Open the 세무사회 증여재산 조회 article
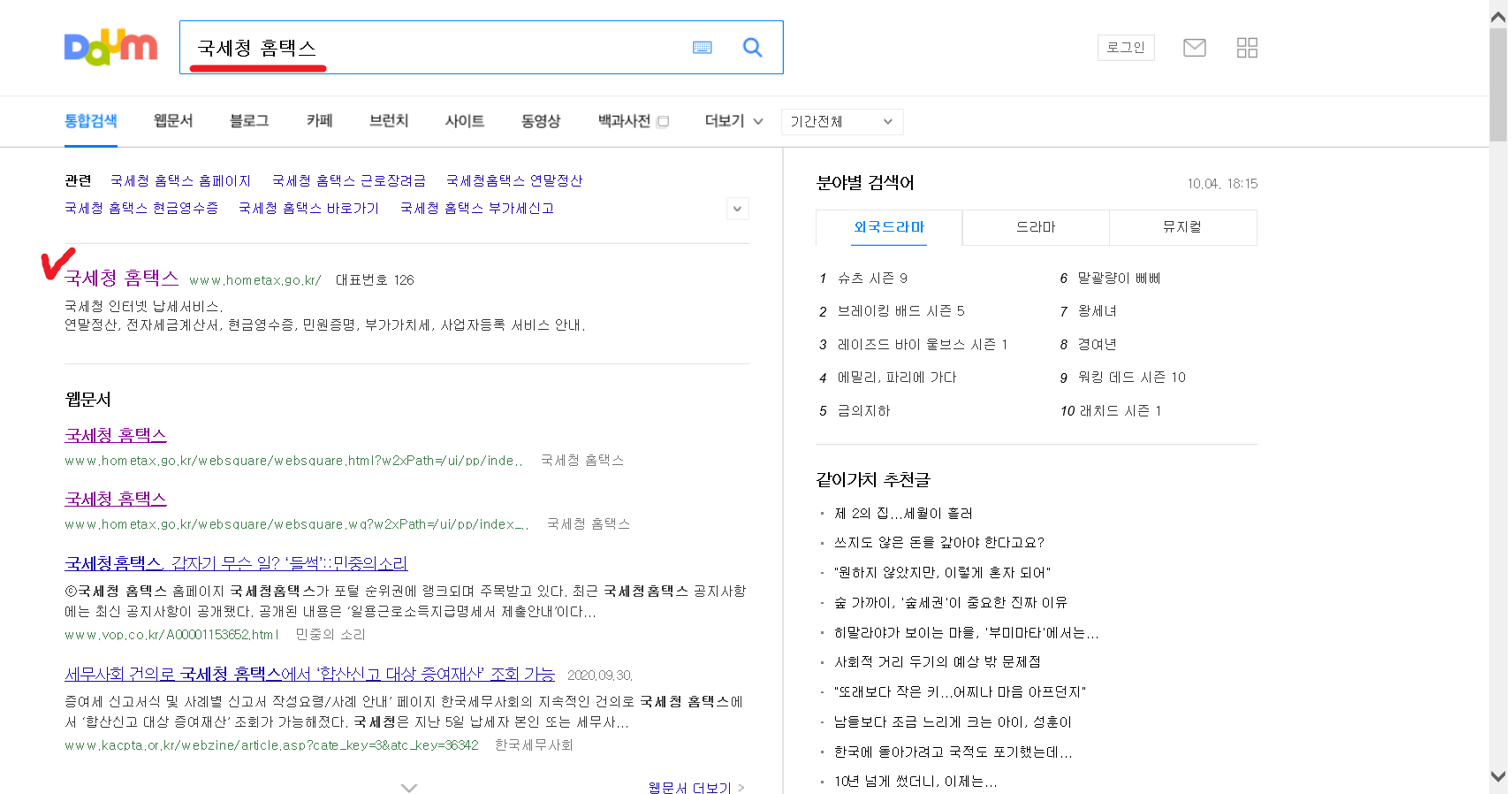The height and width of the screenshot is (794, 1512). (309, 674)
